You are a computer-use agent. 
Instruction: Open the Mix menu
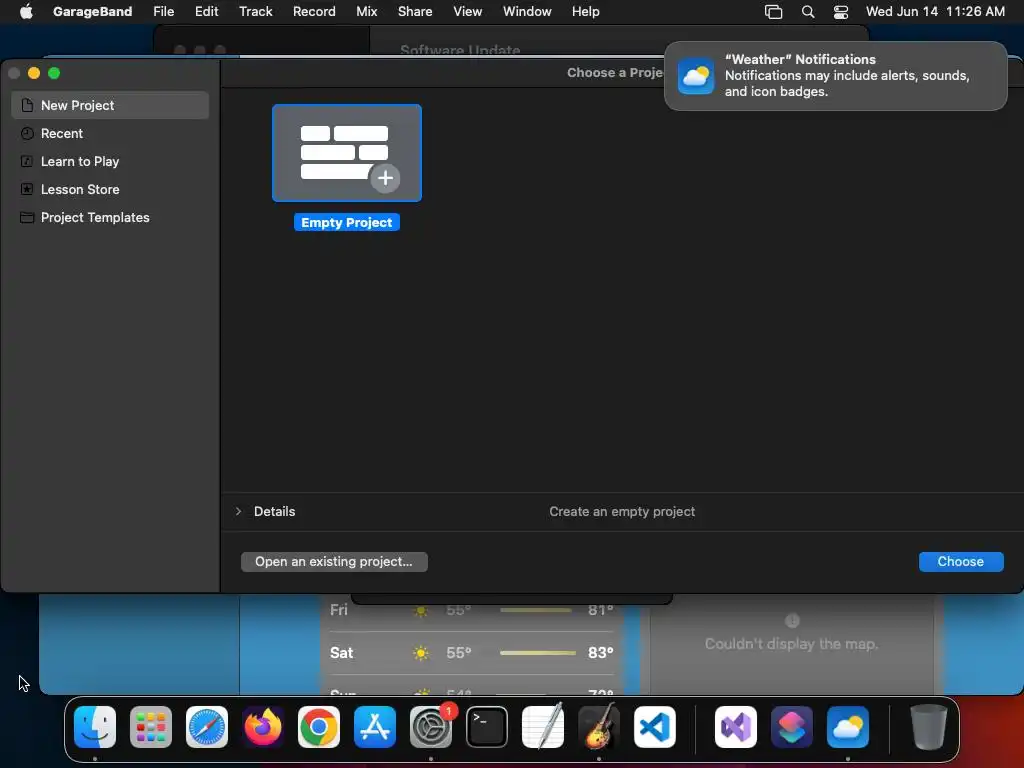[366, 11]
